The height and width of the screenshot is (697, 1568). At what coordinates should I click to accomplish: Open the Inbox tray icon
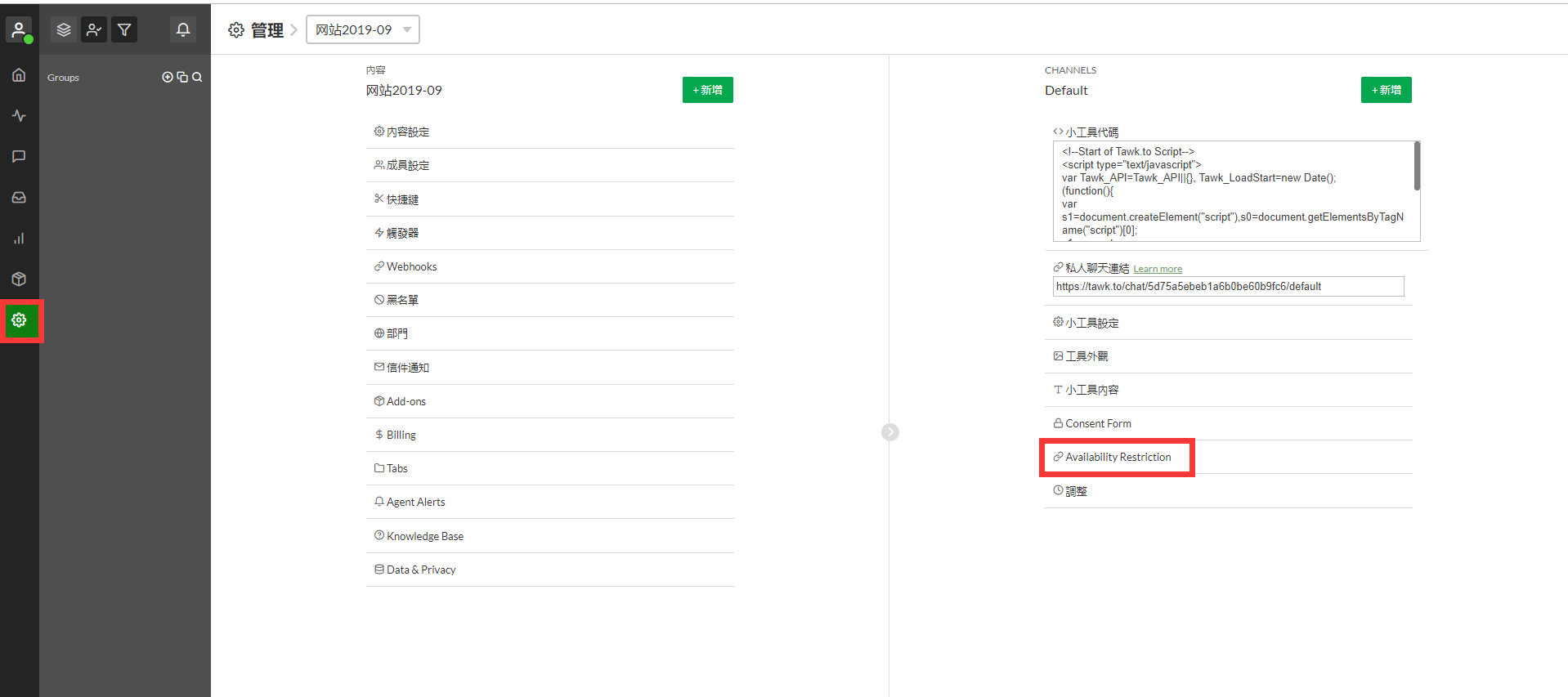[x=19, y=198]
